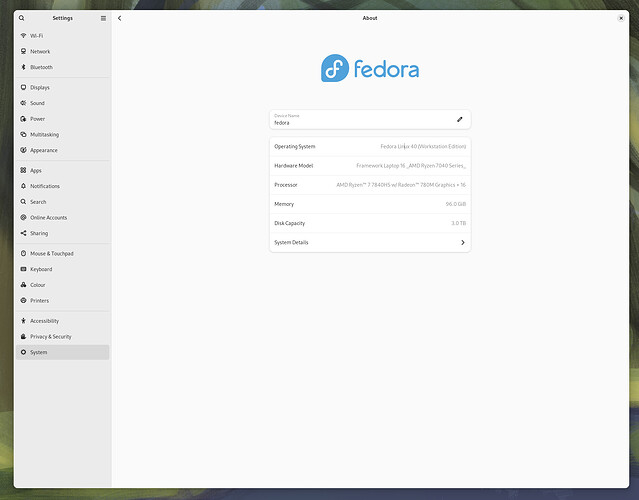The width and height of the screenshot is (639, 500).
Task: Select Keyboard label in sidebar
Action: coord(41,269)
